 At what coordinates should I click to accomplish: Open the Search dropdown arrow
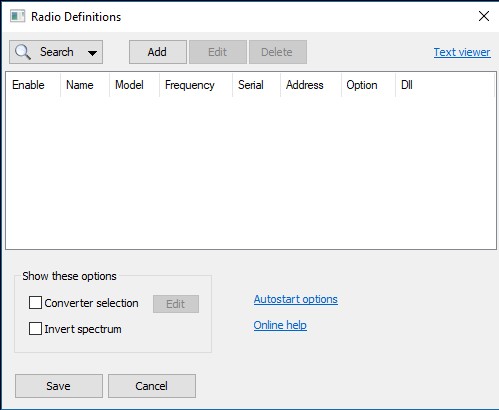tap(92, 53)
